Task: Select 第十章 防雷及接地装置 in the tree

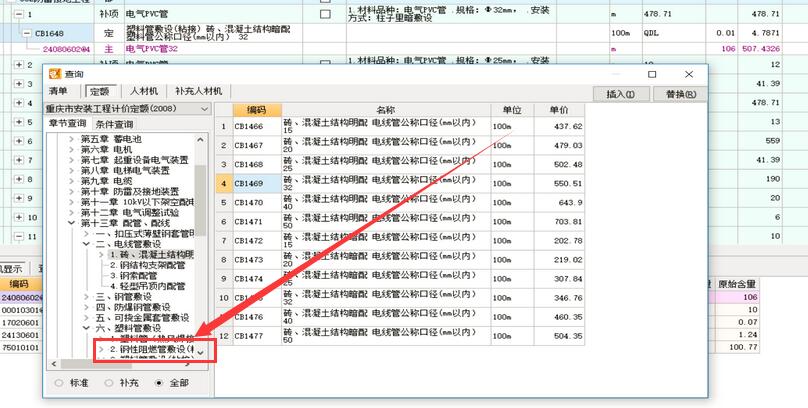Action: coord(129,191)
